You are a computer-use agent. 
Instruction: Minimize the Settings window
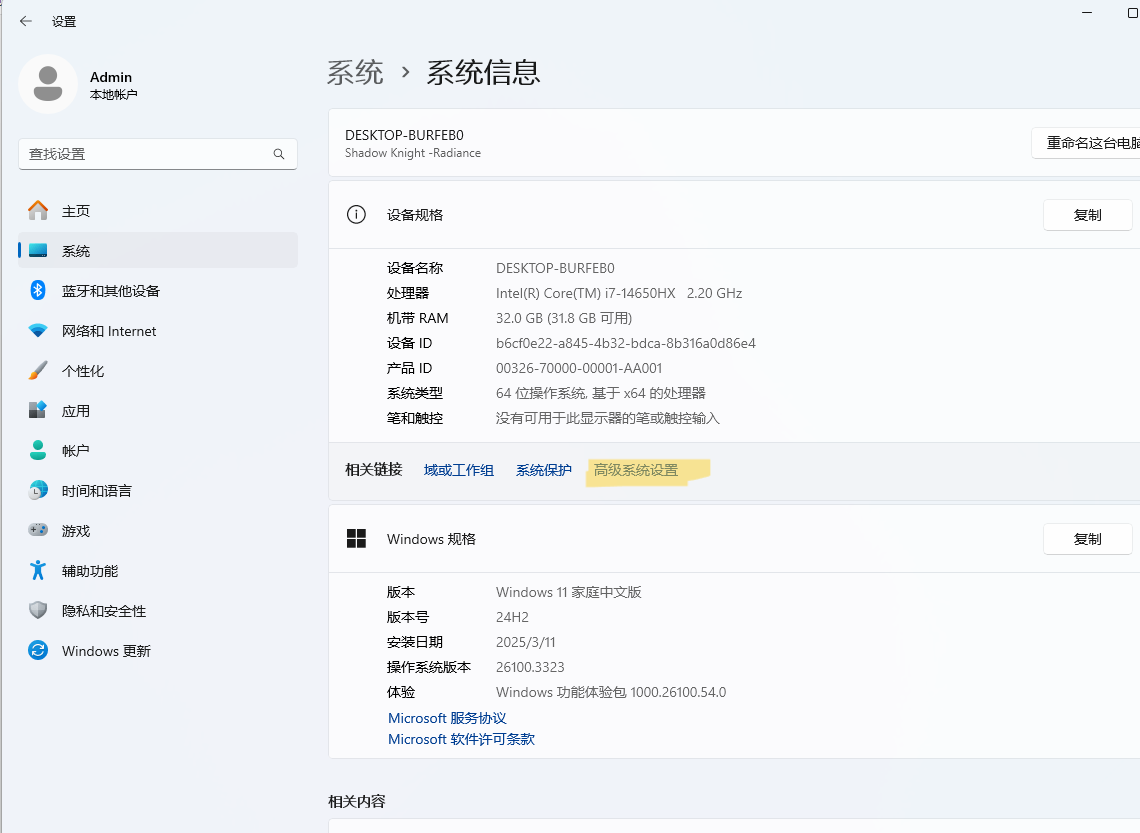click(x=1087, y=13)
